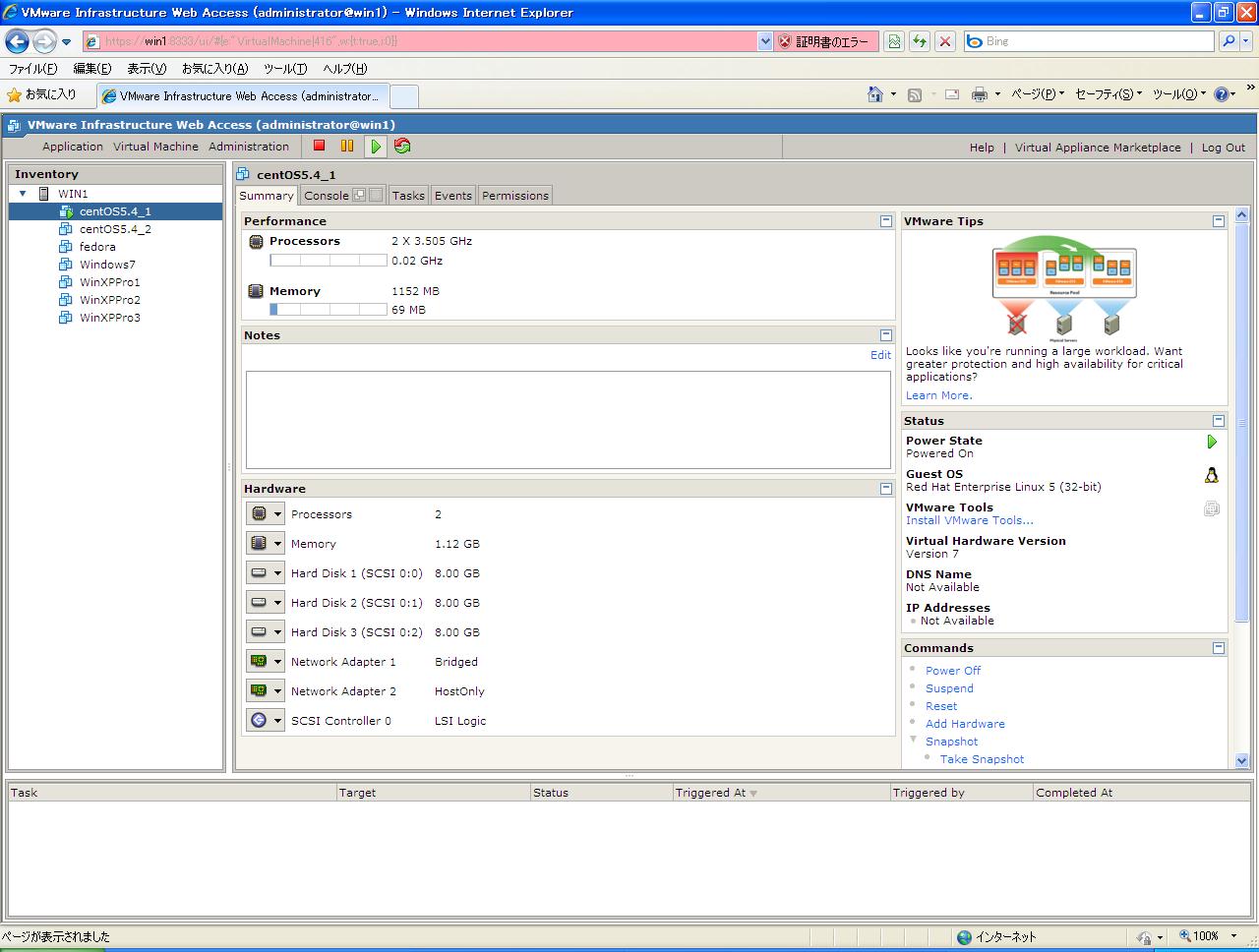Suspend the VM using the yellow pause button
Viewport: 1259px width, 952px height.
tap(347, 146)
